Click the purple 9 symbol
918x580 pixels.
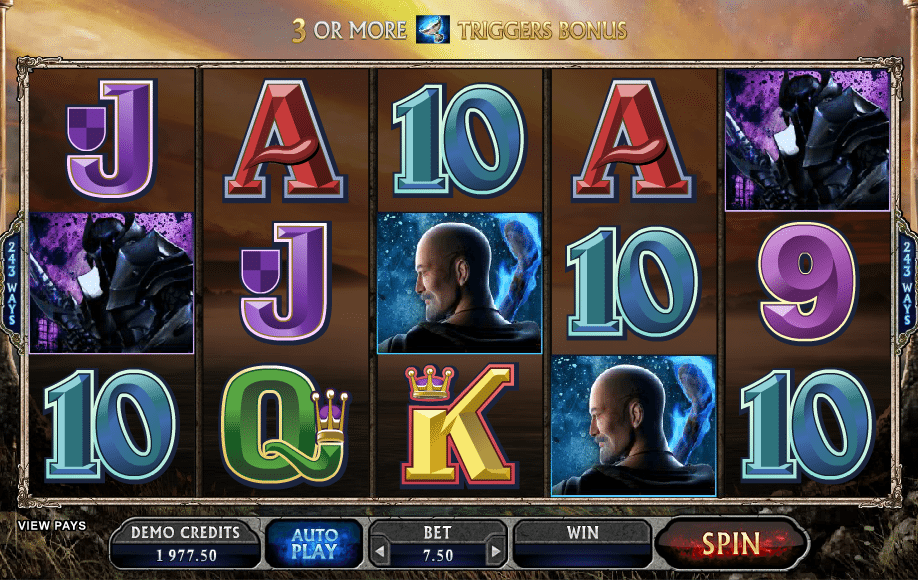(807, 283)
